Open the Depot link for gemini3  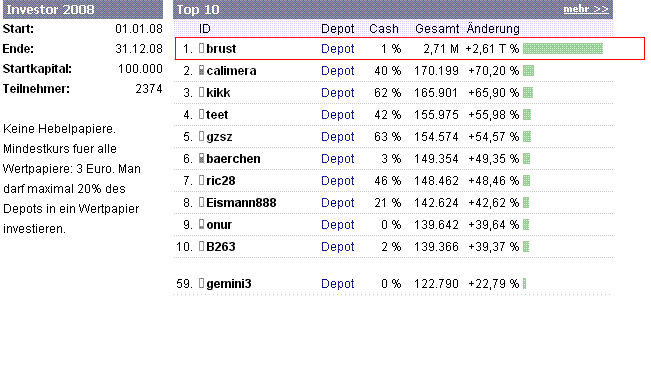[x=338, y=284]
